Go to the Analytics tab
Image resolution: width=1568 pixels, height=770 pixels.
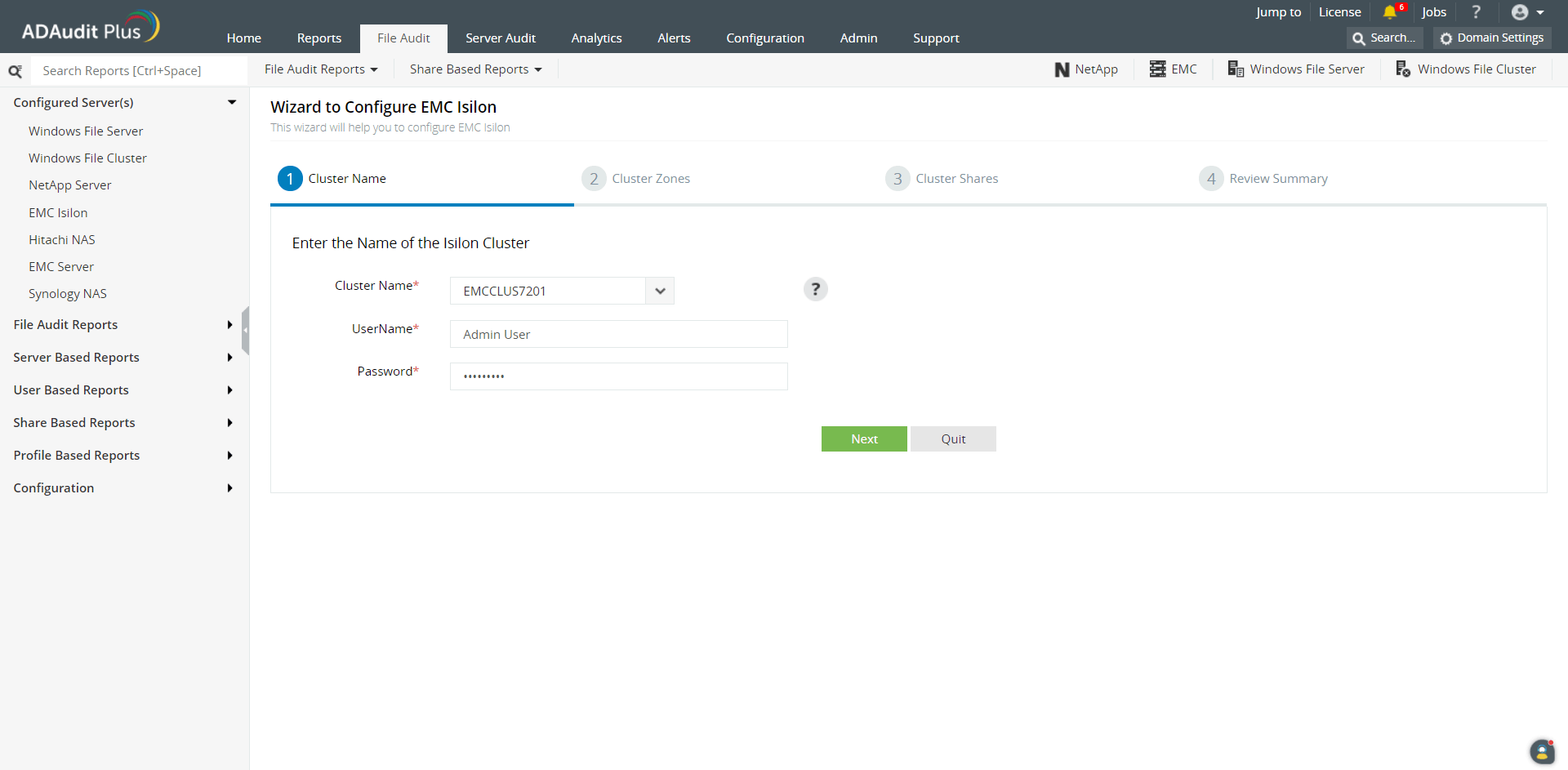pyautogui.click(x=596, y=38)
